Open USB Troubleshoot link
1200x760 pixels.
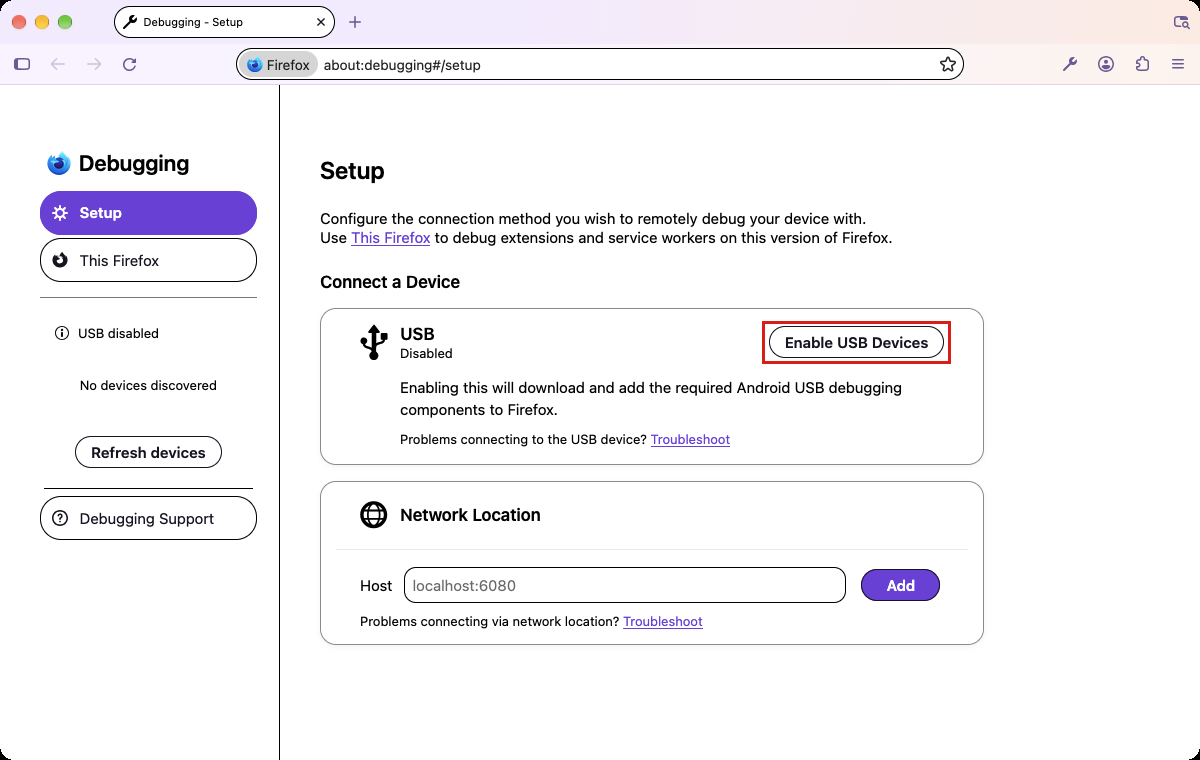click(690, 439)
